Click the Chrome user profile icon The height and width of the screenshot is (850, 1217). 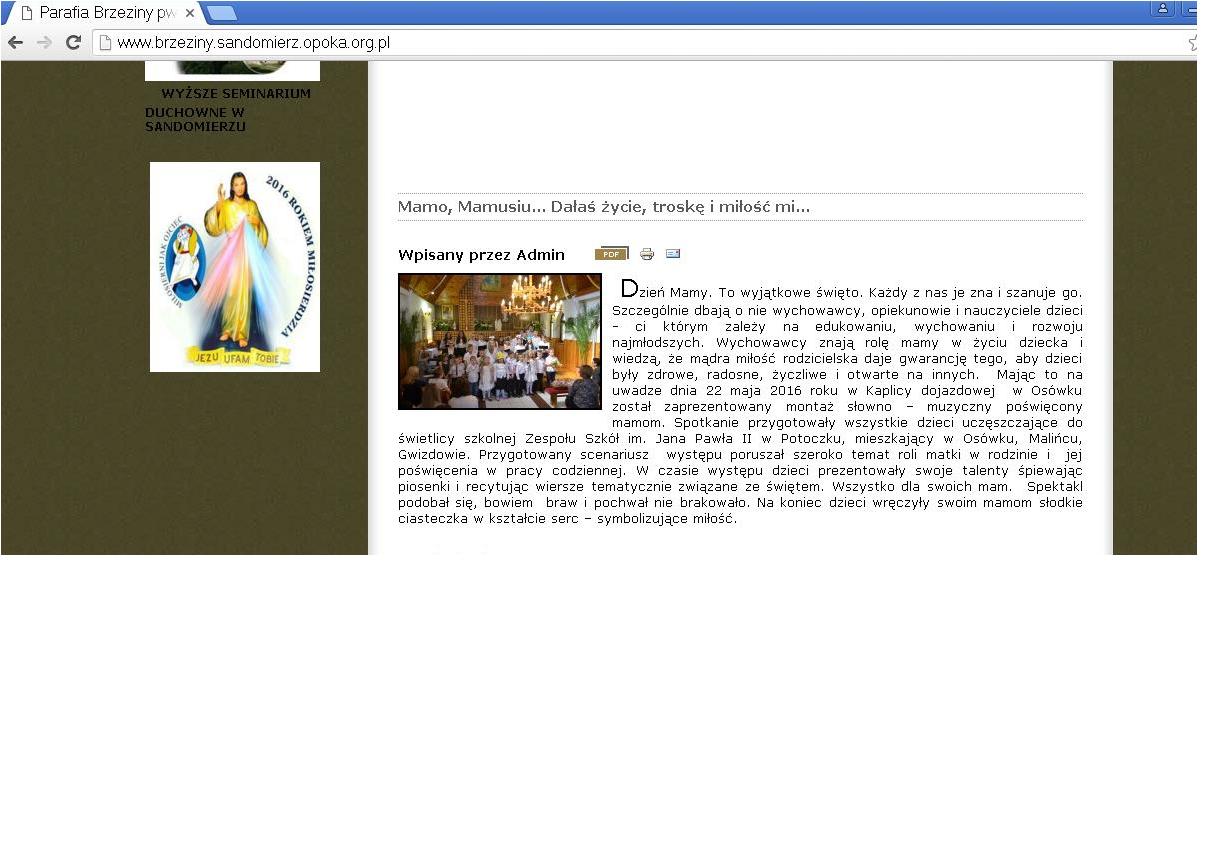point(1162,9)
